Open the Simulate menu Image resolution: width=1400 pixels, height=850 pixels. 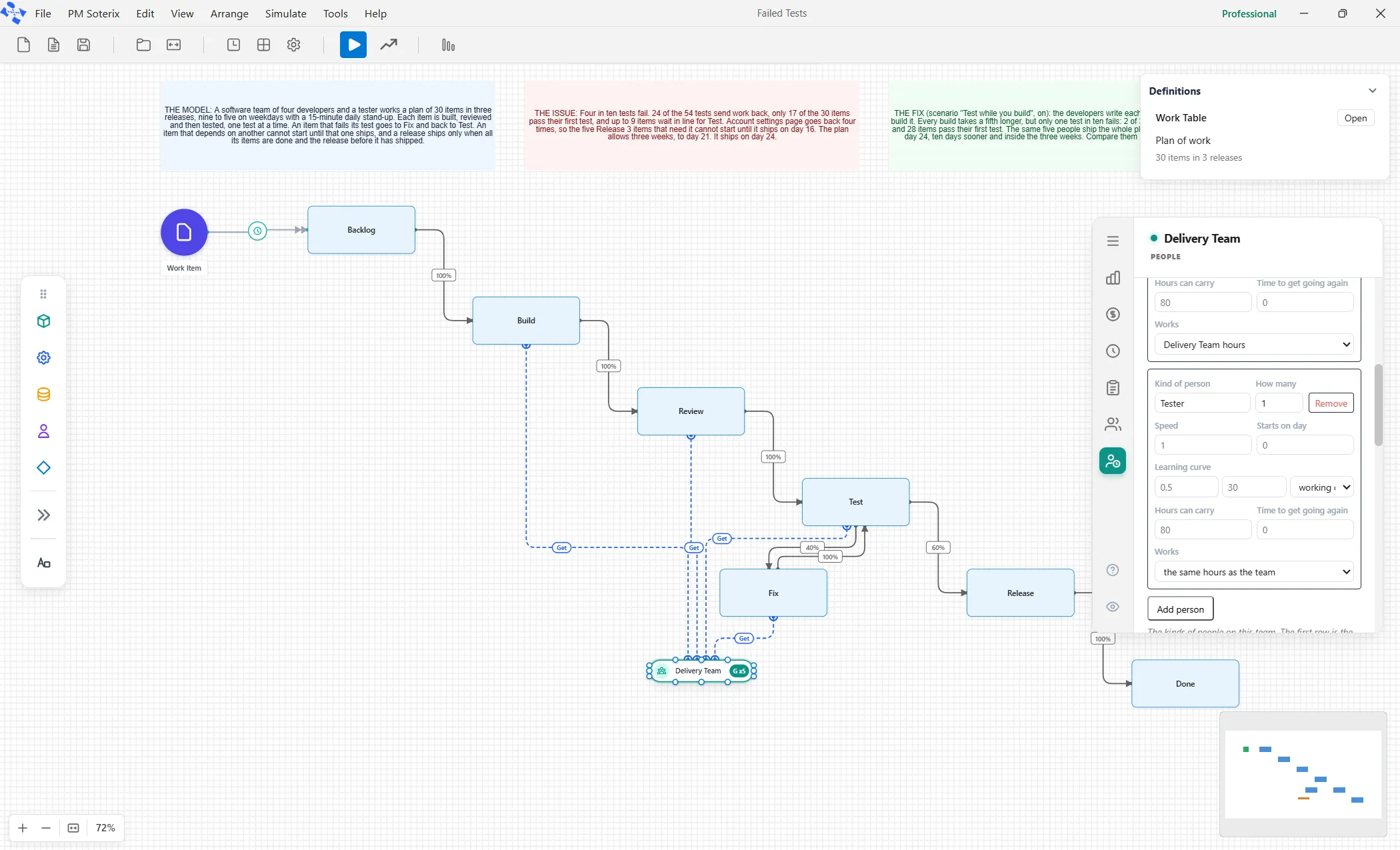[285, 13]
